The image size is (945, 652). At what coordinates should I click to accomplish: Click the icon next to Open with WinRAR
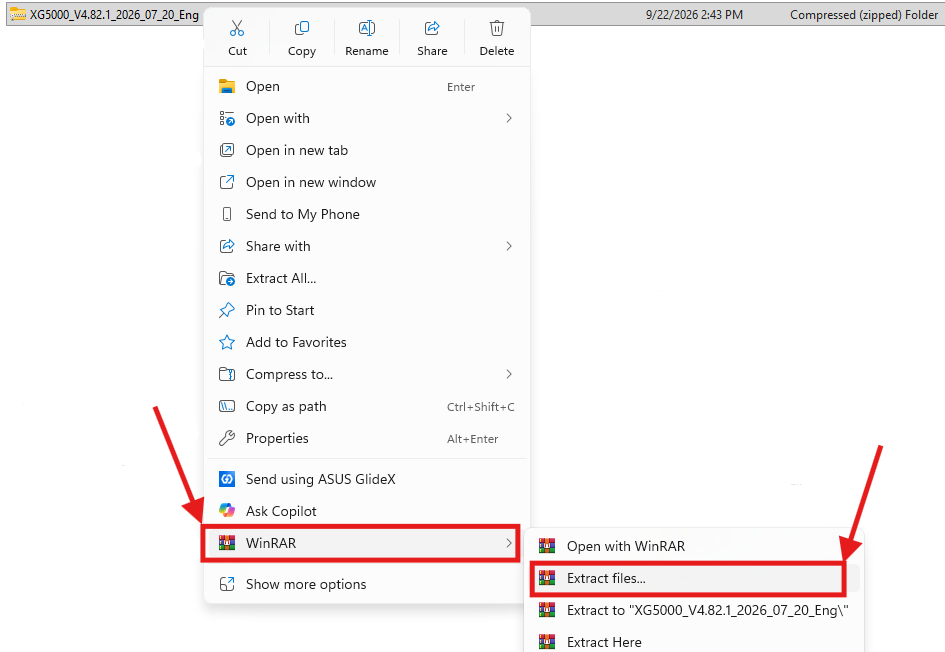[x=547, y=546]
